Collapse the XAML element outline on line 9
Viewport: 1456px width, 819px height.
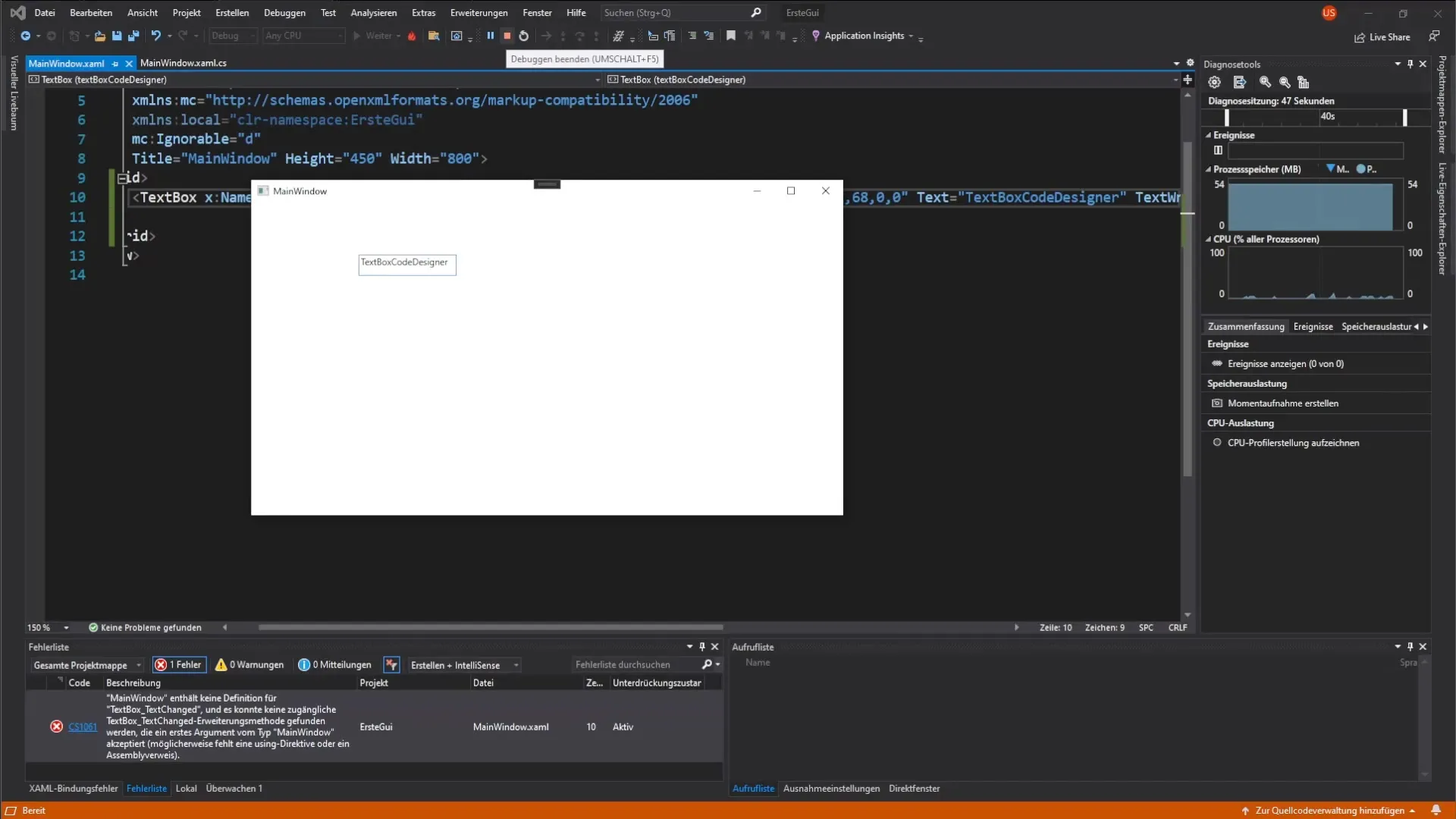[x=122, y=178]
